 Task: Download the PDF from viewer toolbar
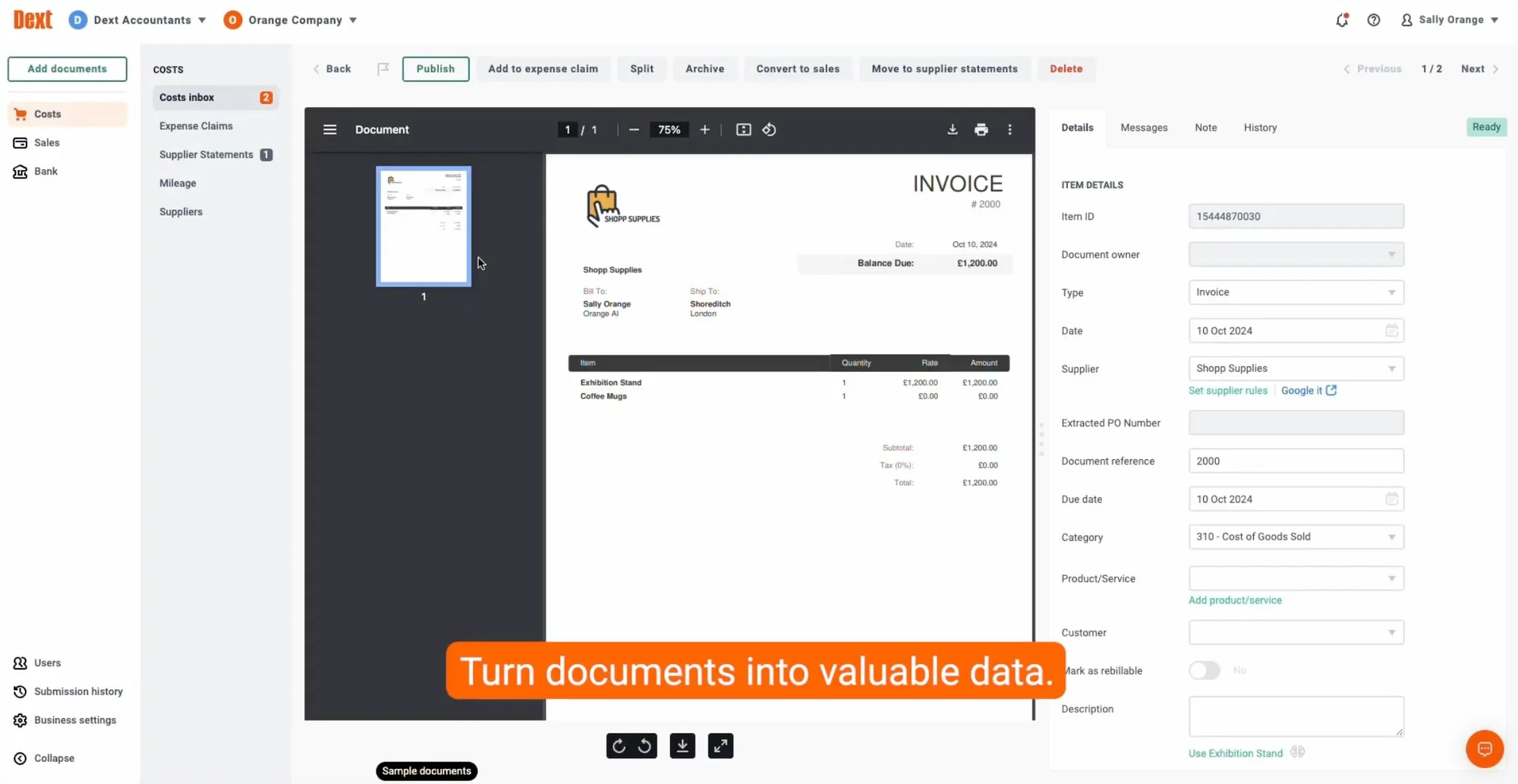(x=952, y=130)
